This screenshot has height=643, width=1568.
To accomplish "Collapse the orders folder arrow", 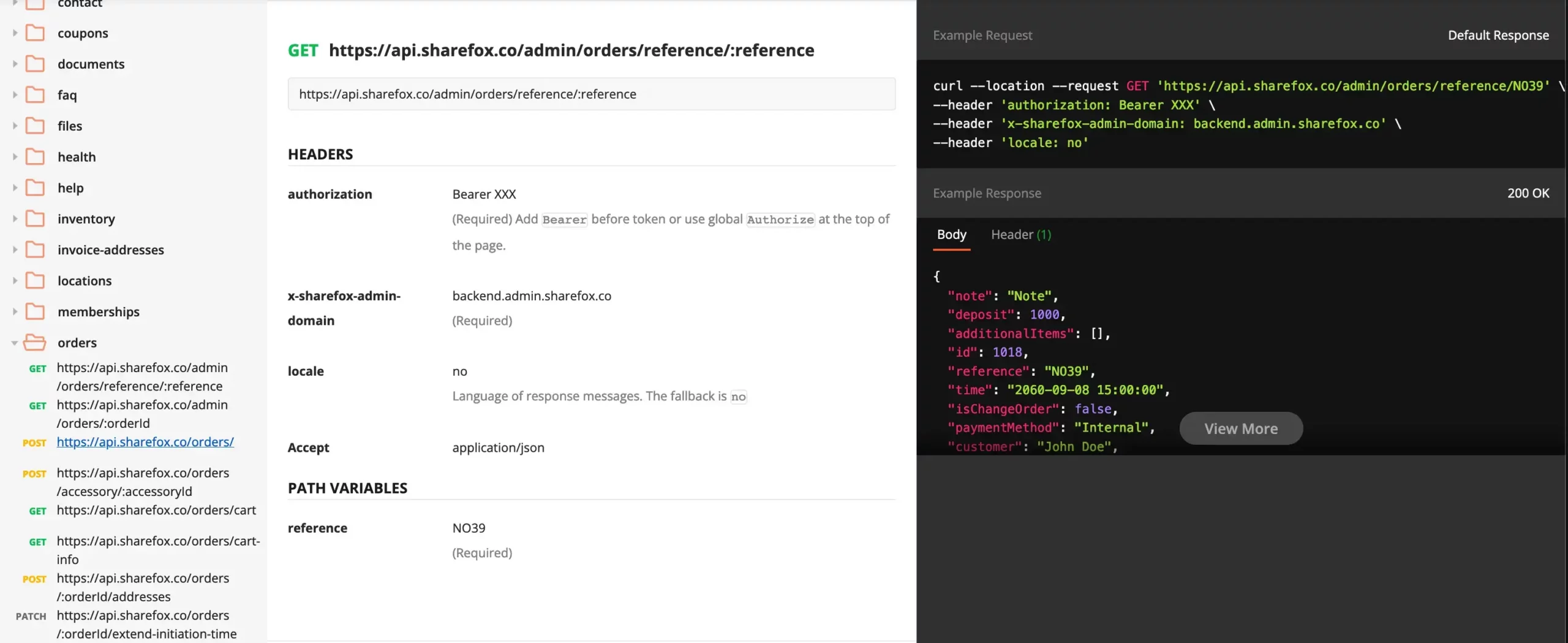I will [x=15, y=343].
